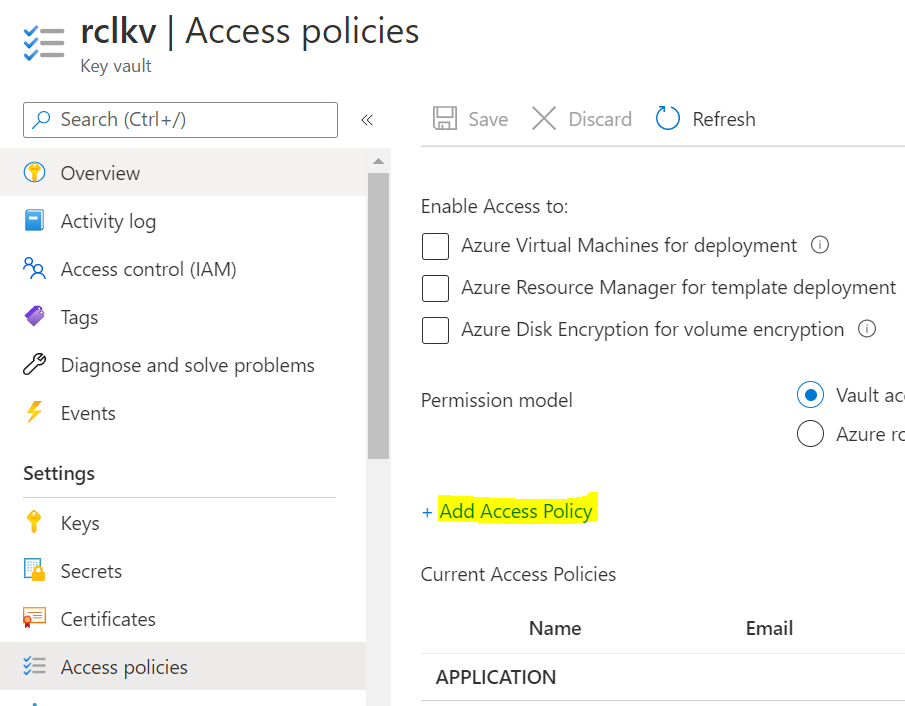Click info icon beside Azure Virtual Machines
The height and width of the screenshot is (706, 905).
point(820,245)
